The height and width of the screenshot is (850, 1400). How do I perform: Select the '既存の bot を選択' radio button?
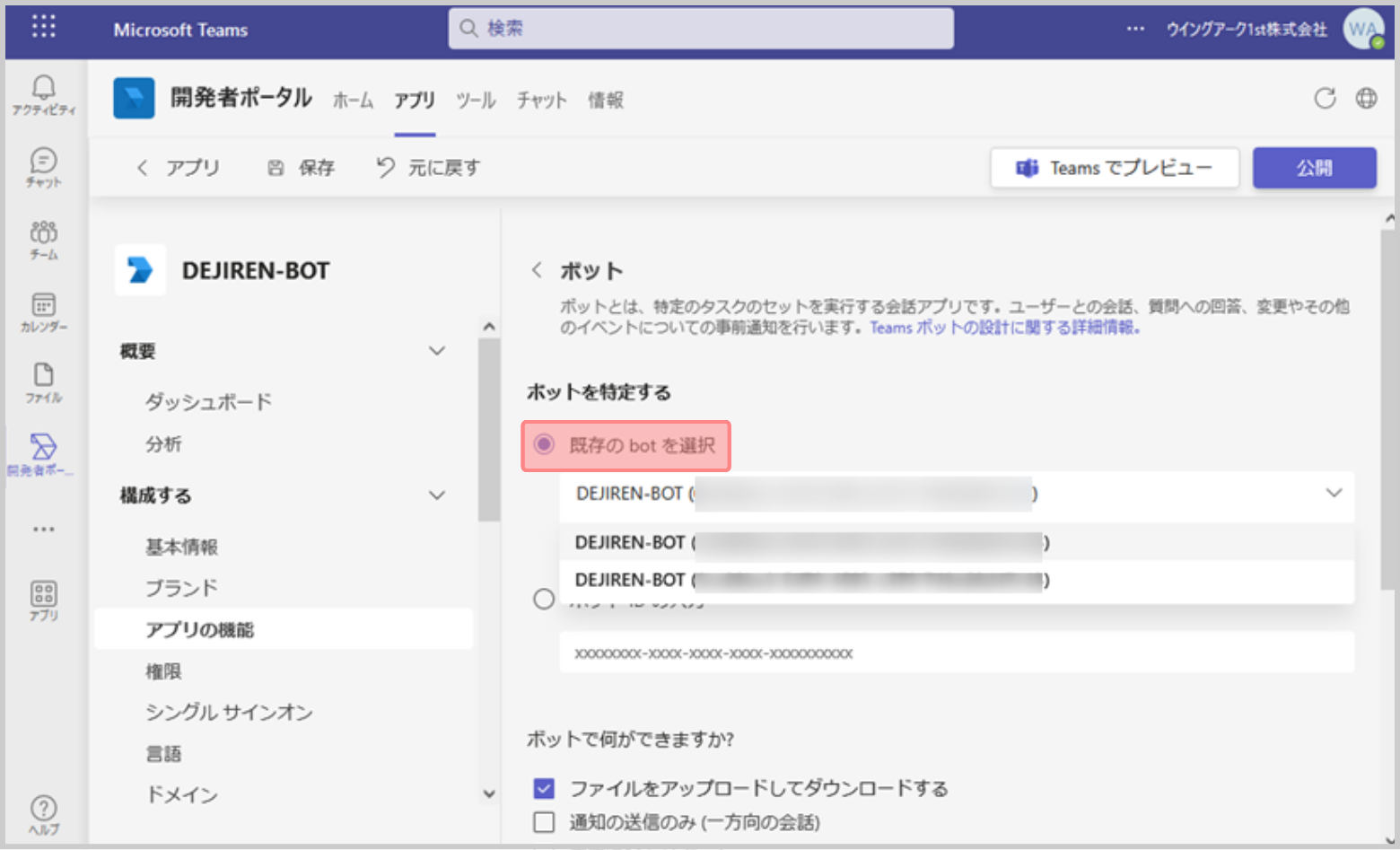544,444
